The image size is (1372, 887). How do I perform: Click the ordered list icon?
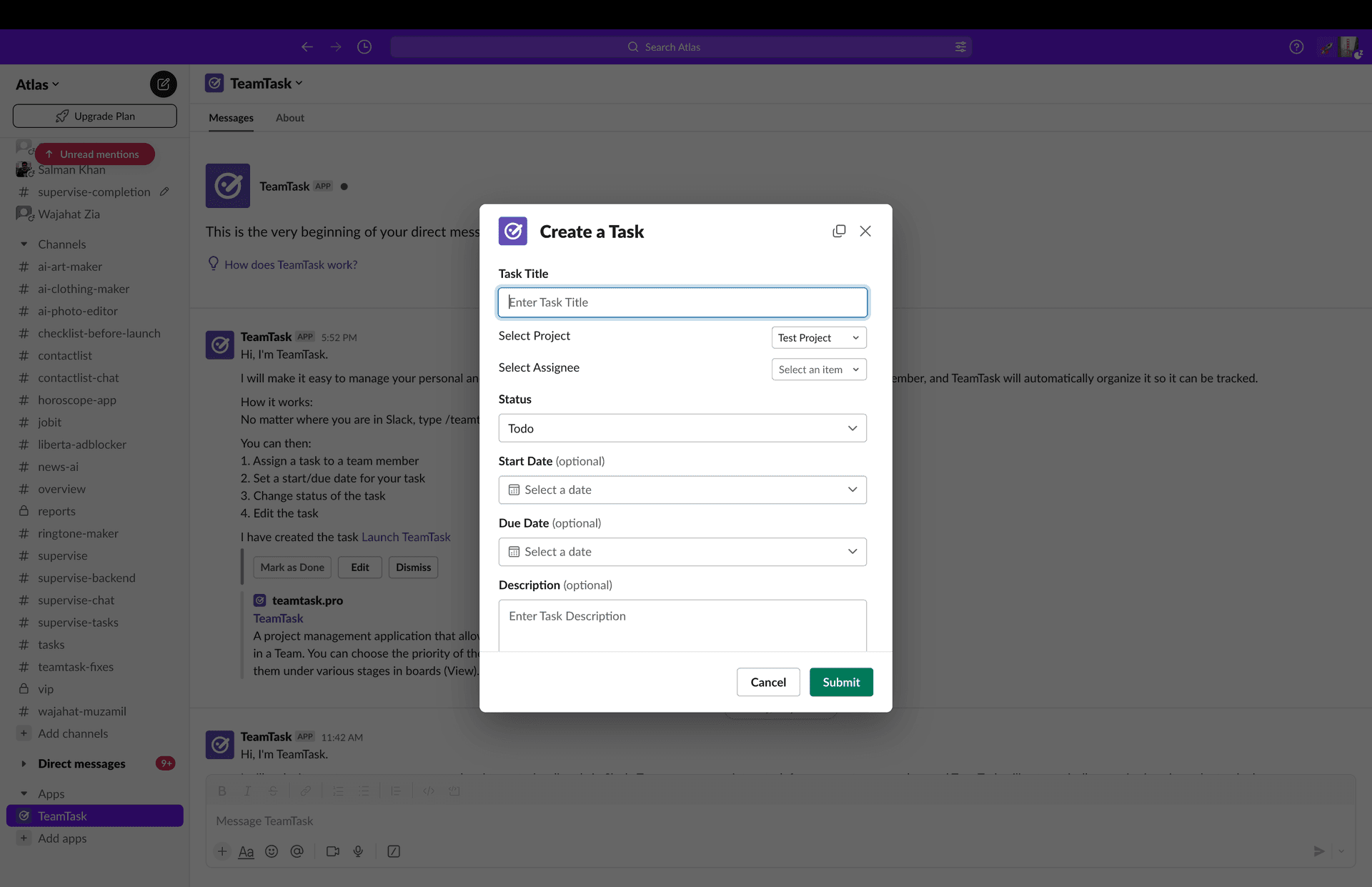[338, 791]
